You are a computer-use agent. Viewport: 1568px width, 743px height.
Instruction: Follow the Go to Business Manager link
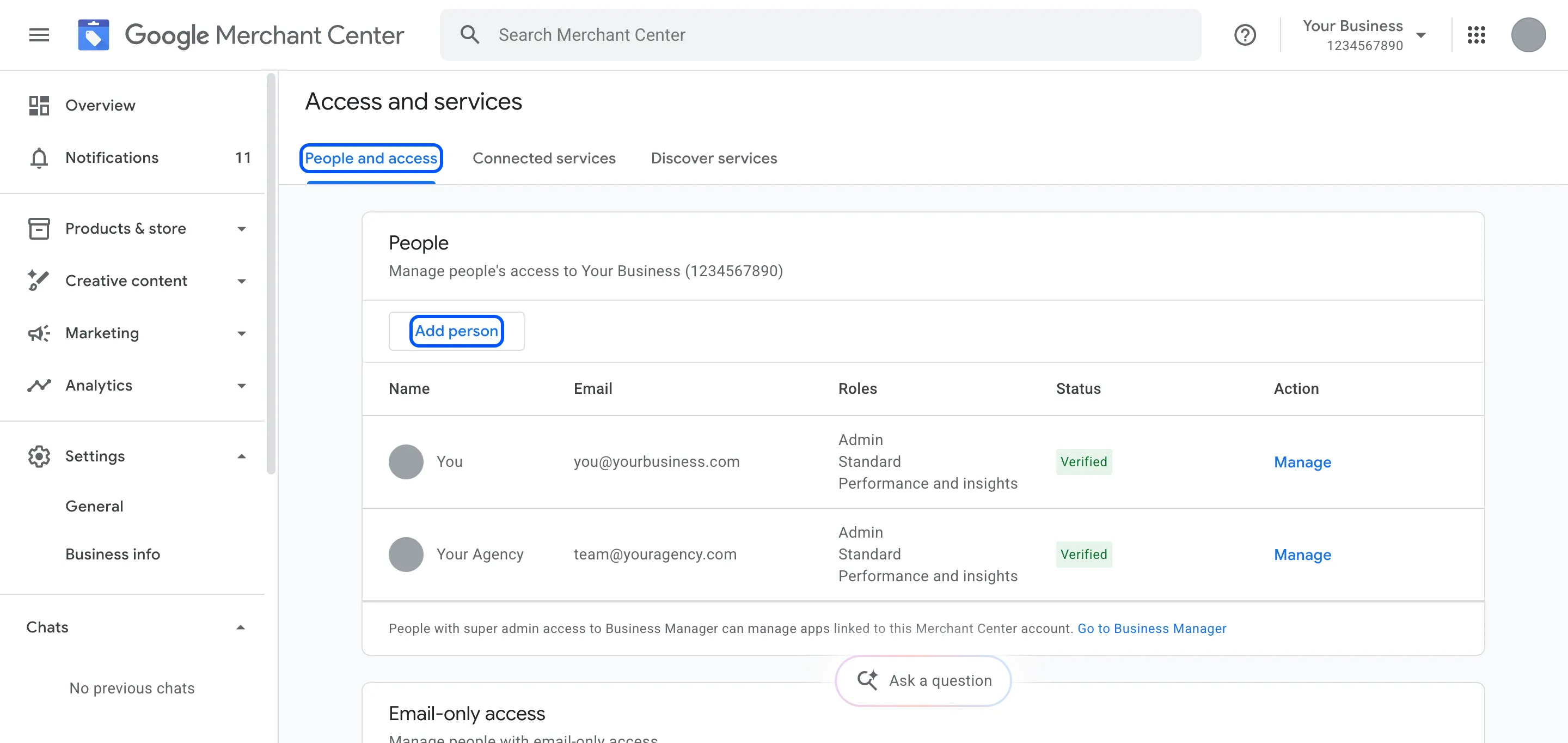[x=1151, y=629]
